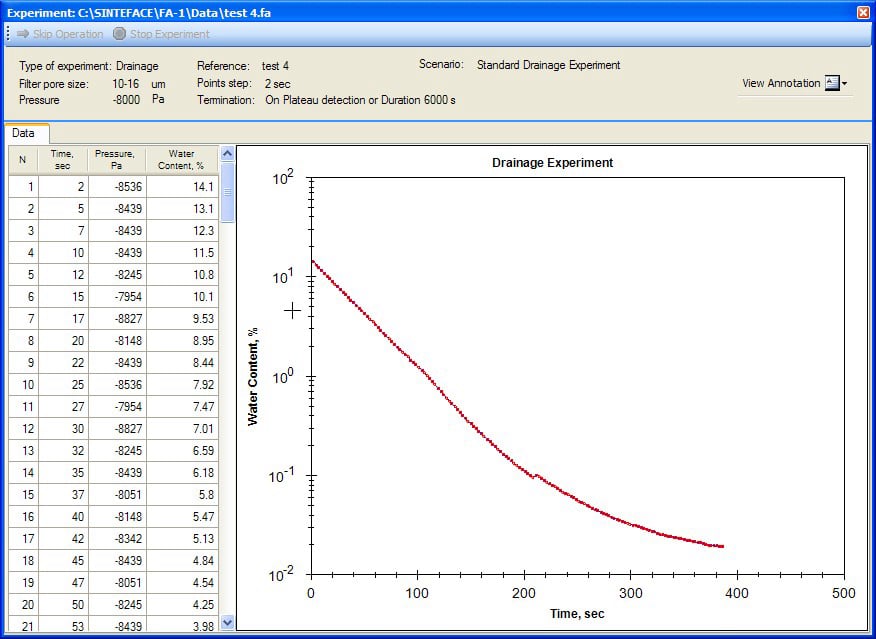
Task: Click water content cell 13.1
Action: point(182,208)
